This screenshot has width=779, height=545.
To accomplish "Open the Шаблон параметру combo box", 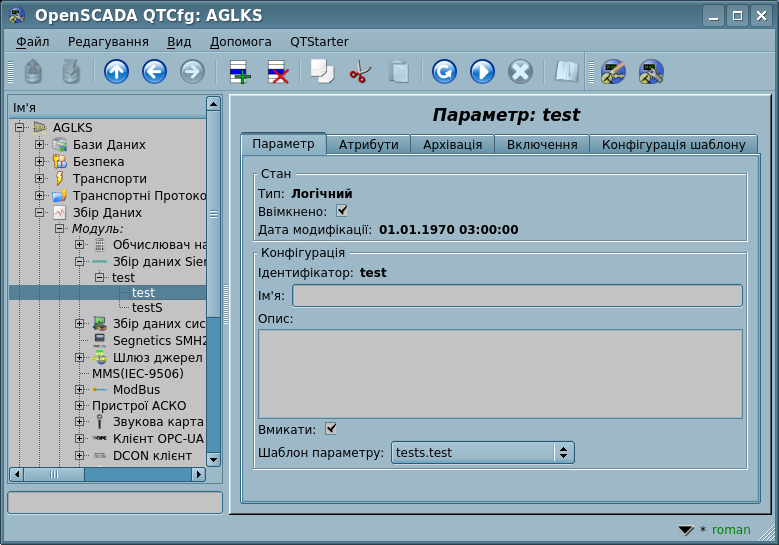I will (482, 453).
